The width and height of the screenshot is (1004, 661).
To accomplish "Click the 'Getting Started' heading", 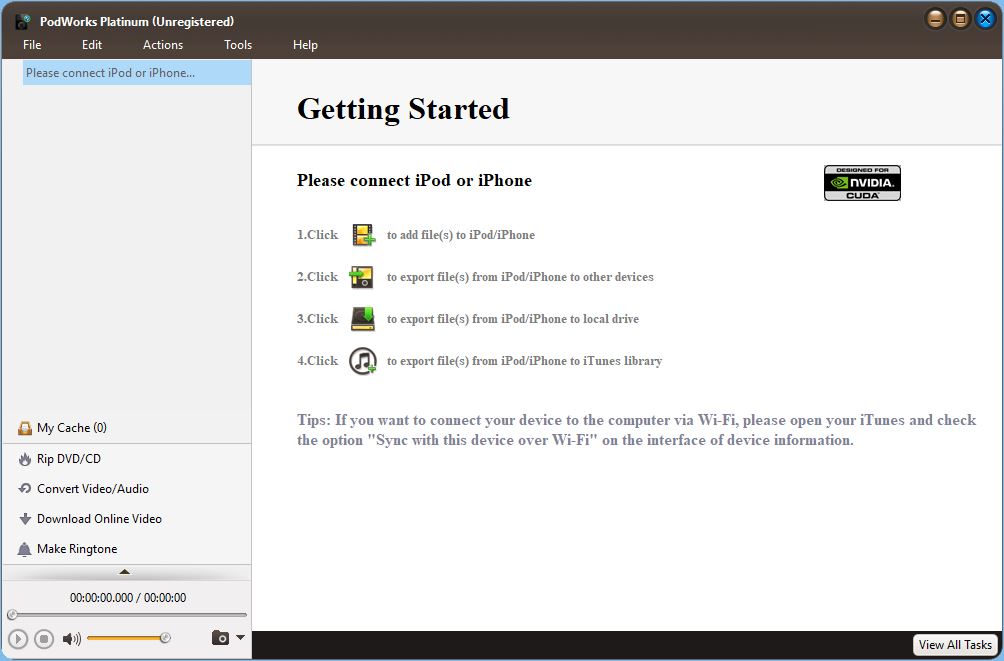I will tap(403, 109).
